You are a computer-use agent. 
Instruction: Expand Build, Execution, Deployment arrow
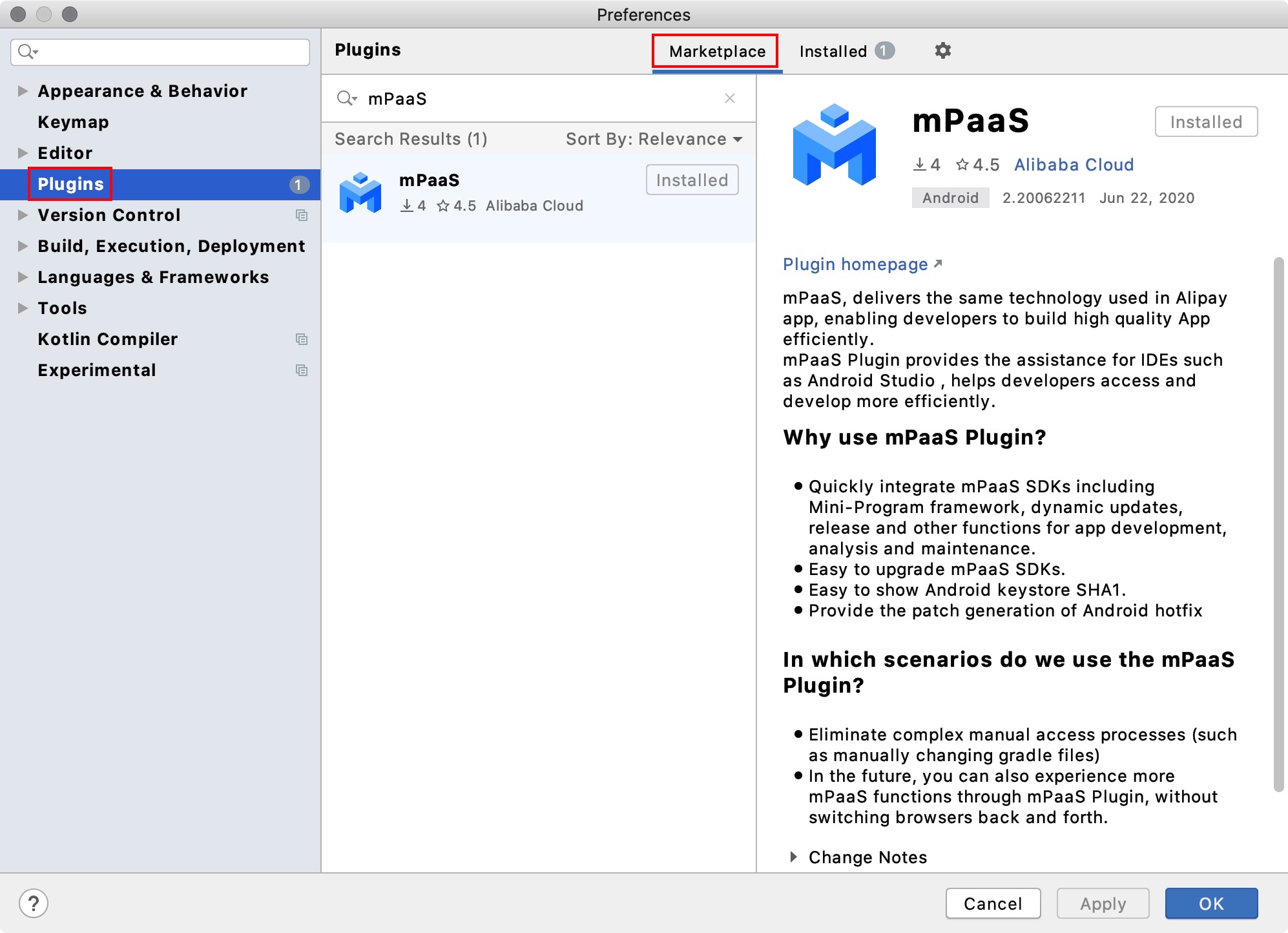point(23,246)
